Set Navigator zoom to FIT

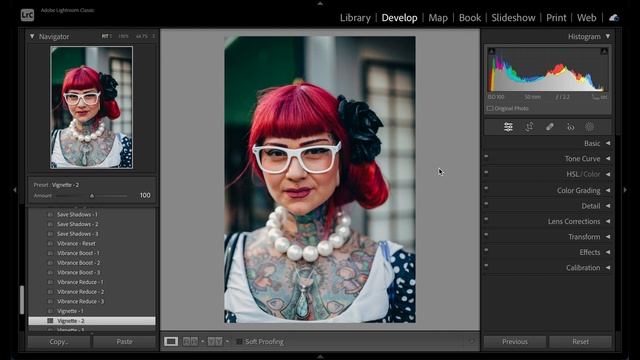tap(105, 36)
